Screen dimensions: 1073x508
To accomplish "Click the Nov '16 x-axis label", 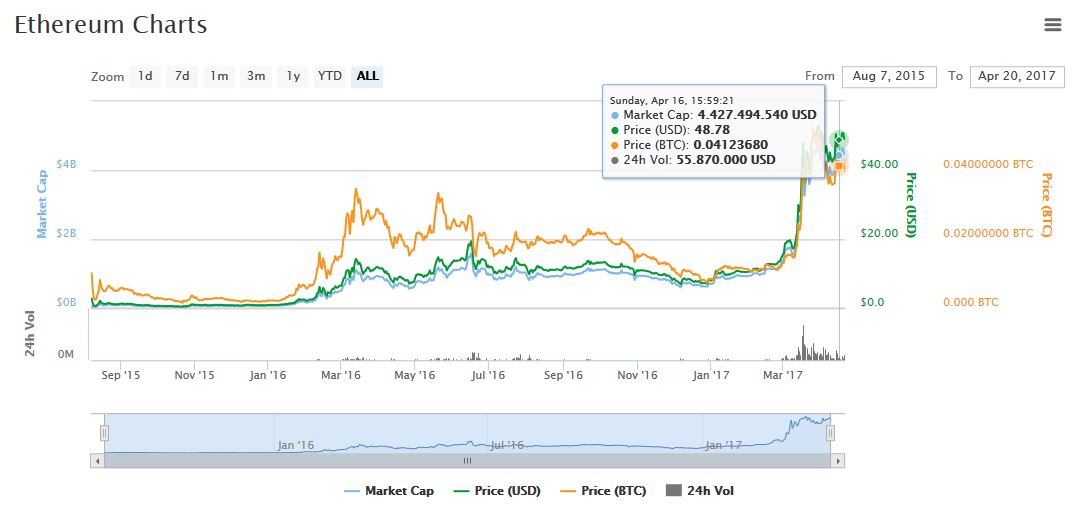I will (637, 375).
